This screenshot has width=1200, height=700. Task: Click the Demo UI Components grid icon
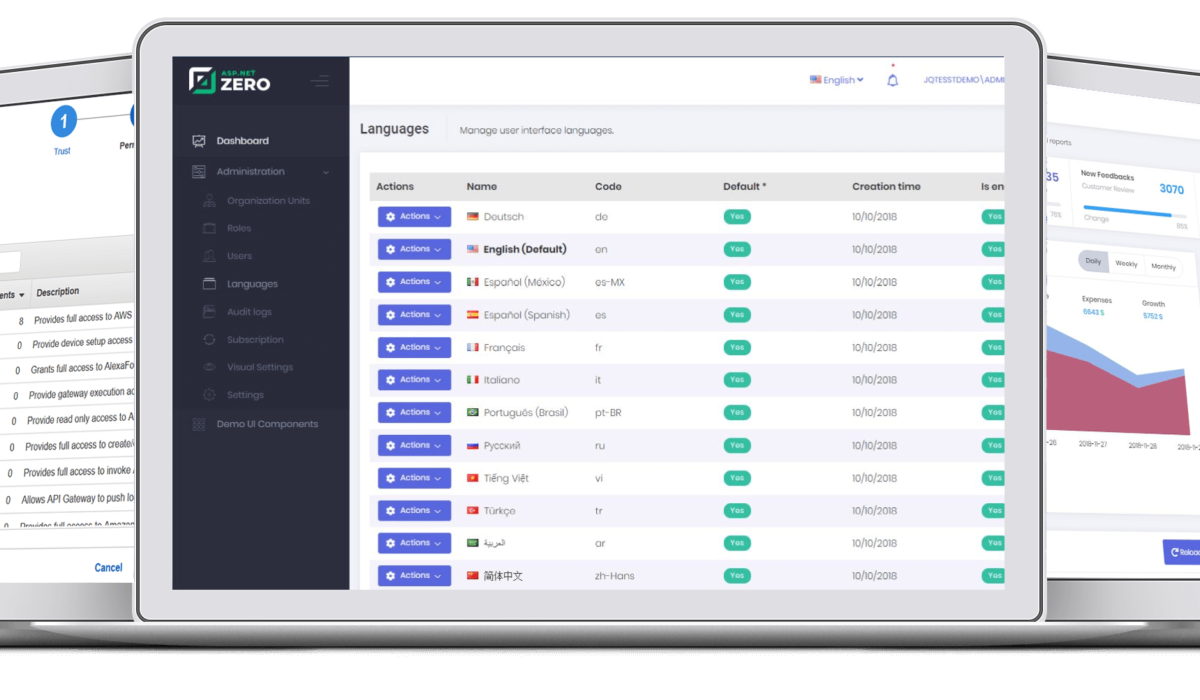point(199,424)
